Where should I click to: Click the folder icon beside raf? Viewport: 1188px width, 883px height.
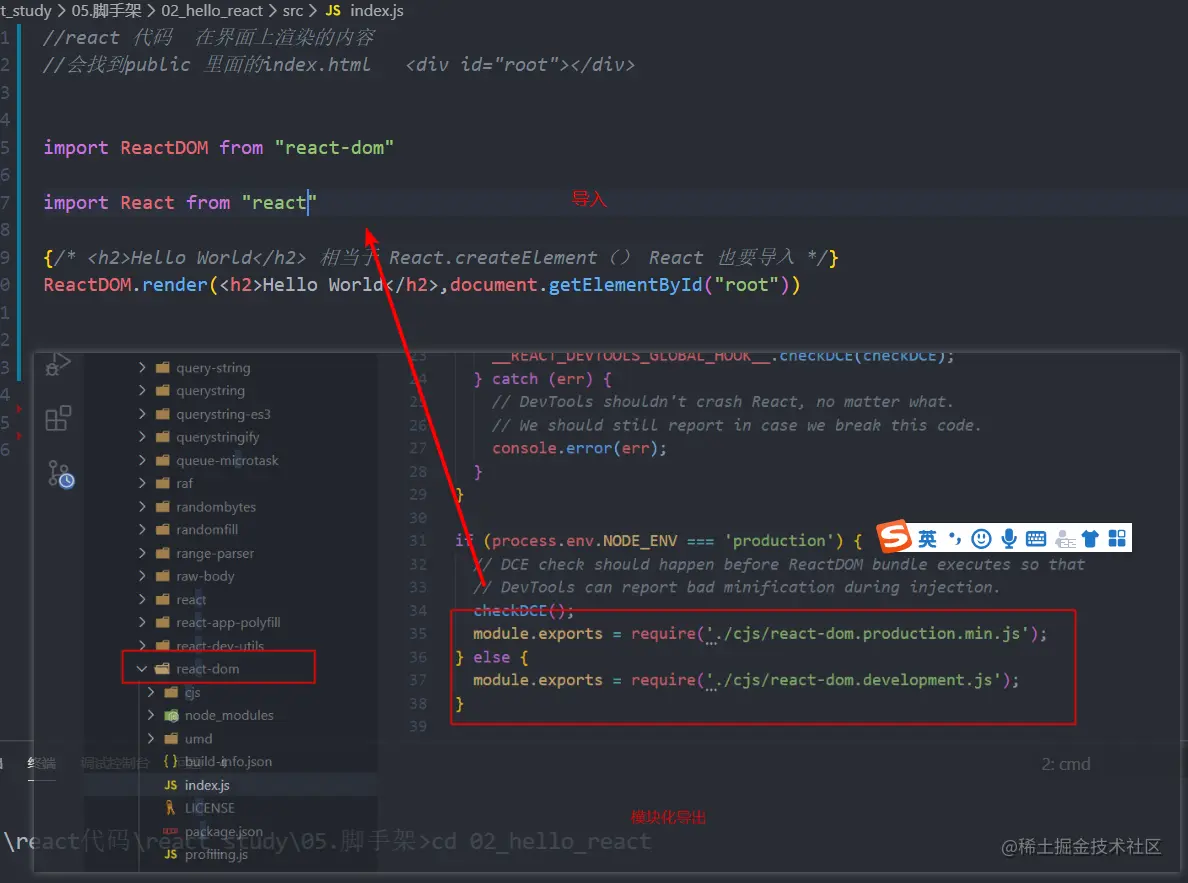pyautogui.click(x=163, y=483)
